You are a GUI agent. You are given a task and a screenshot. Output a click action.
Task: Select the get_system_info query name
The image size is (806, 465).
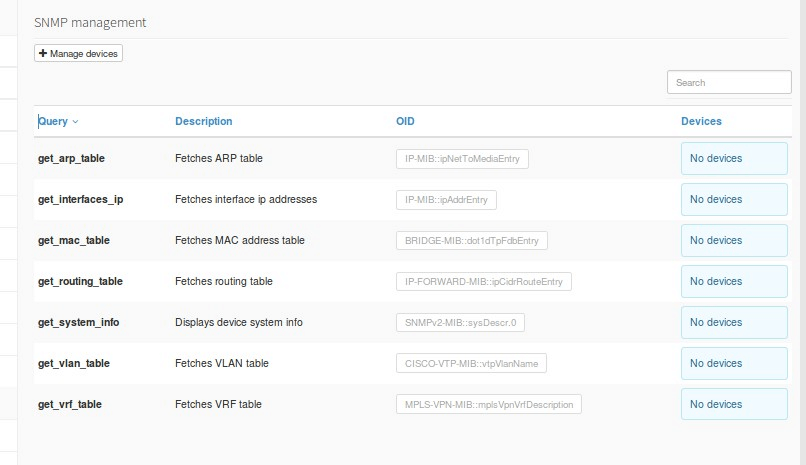click(x=79, y=322)
